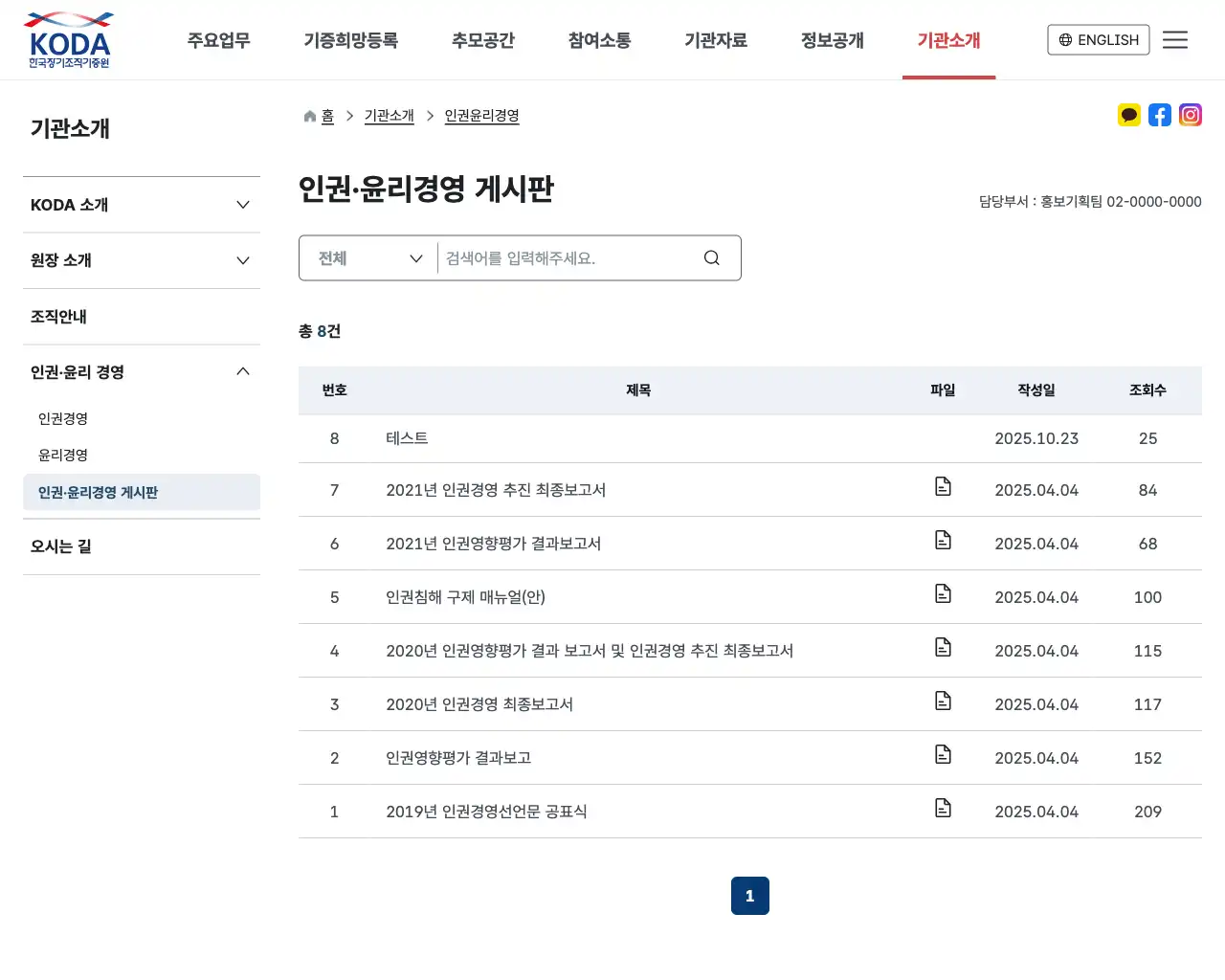Open the 테스트 post link
This screenshot has width=1225, height=980.
tap(407, 438)
